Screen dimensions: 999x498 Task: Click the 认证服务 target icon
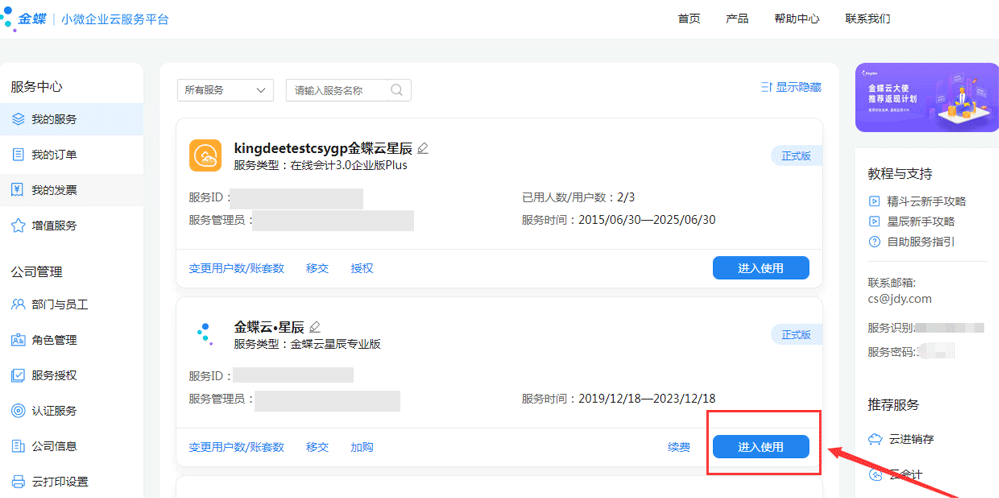pos(18,411)
